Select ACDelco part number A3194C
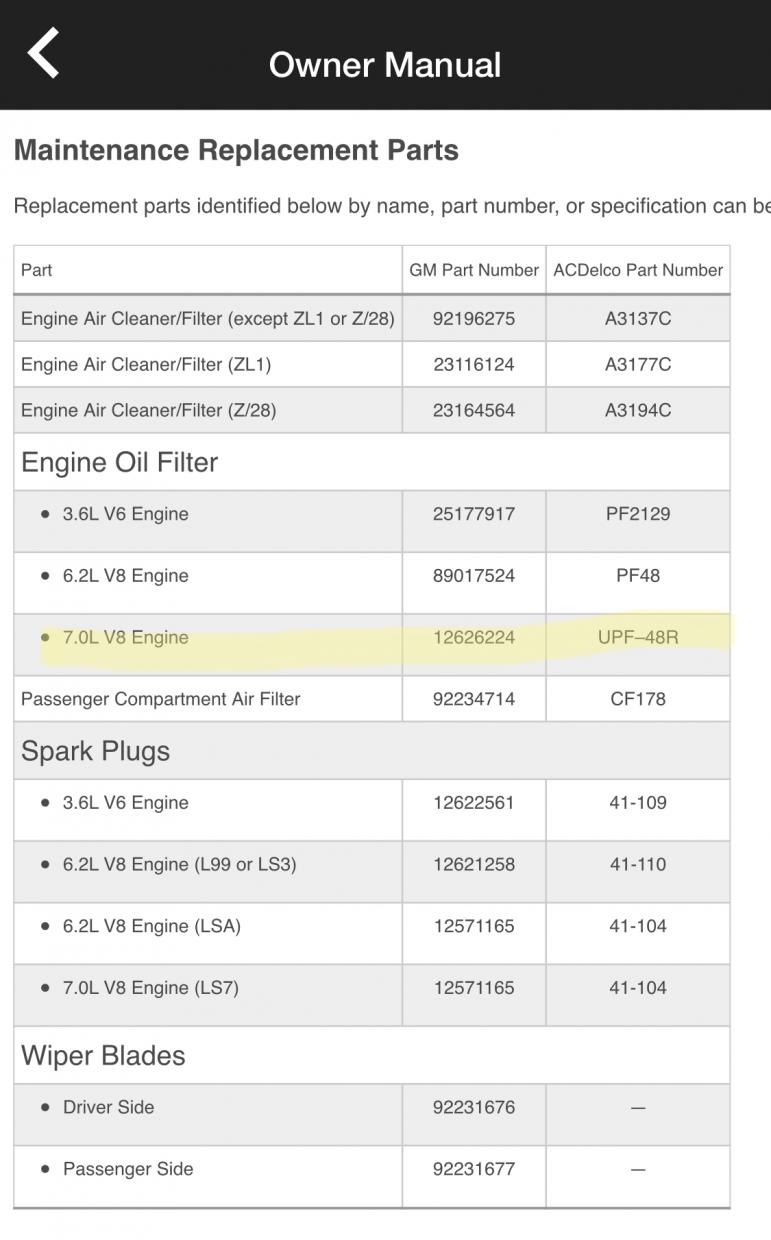 [638, 410]
